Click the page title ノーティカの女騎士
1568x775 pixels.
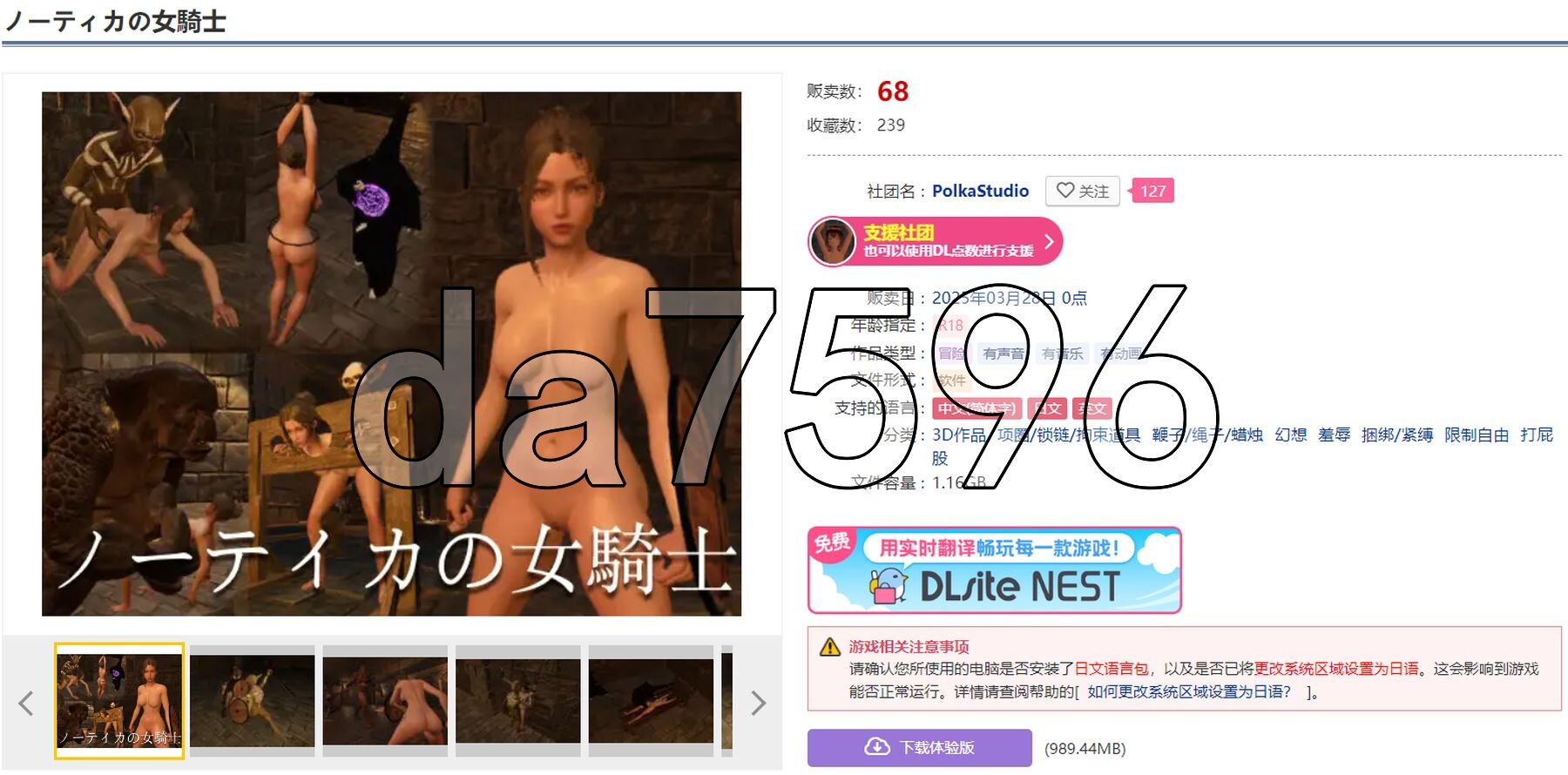pos(115,21)
